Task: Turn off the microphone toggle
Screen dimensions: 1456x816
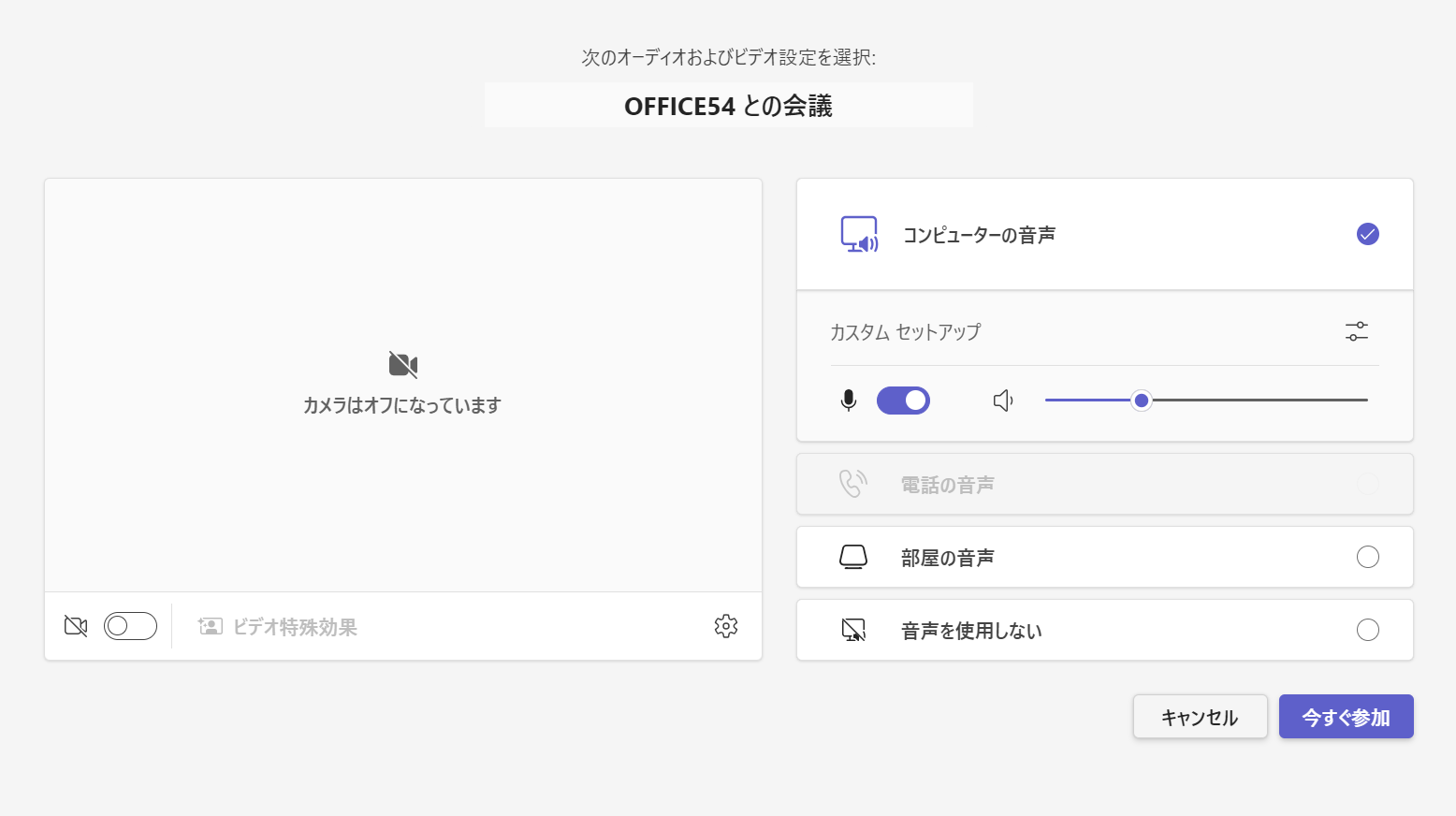Action: pyautogui.click(x=903, y=401)
